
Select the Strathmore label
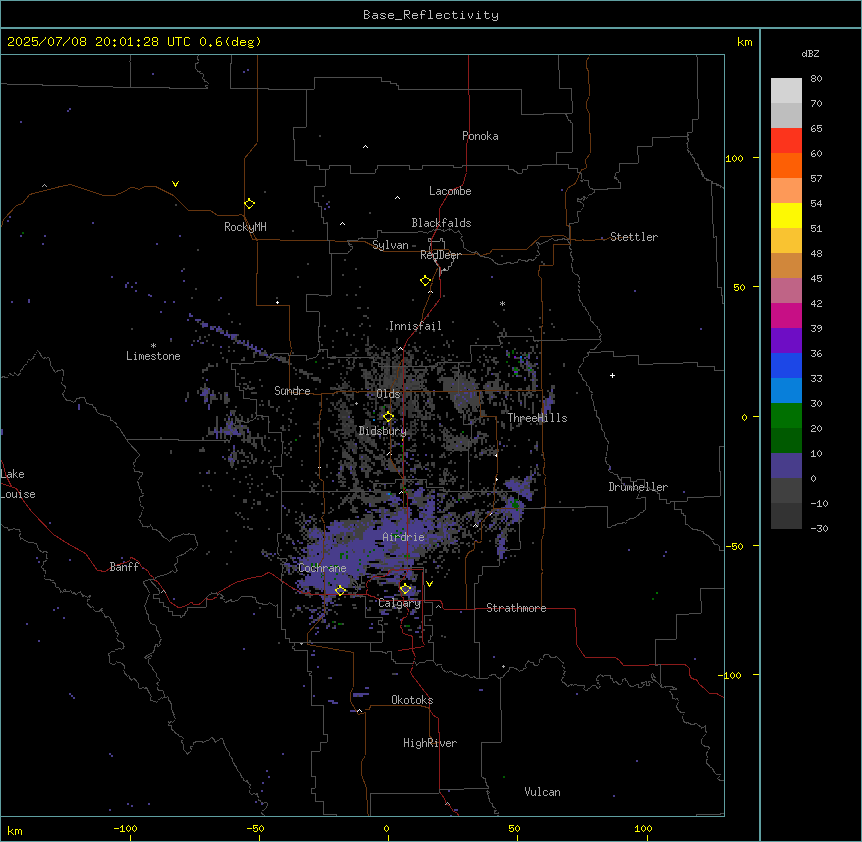point(516,608)
